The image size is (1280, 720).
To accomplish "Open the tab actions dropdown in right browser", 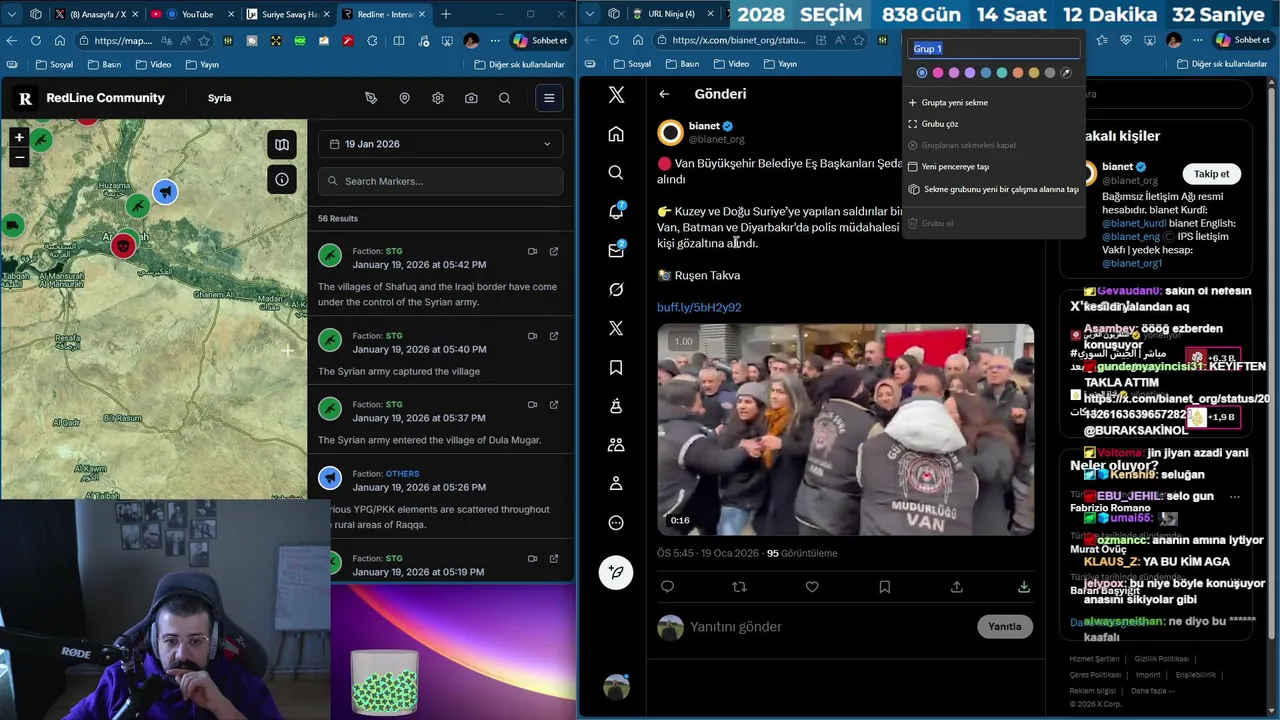I will click(589, 14).
